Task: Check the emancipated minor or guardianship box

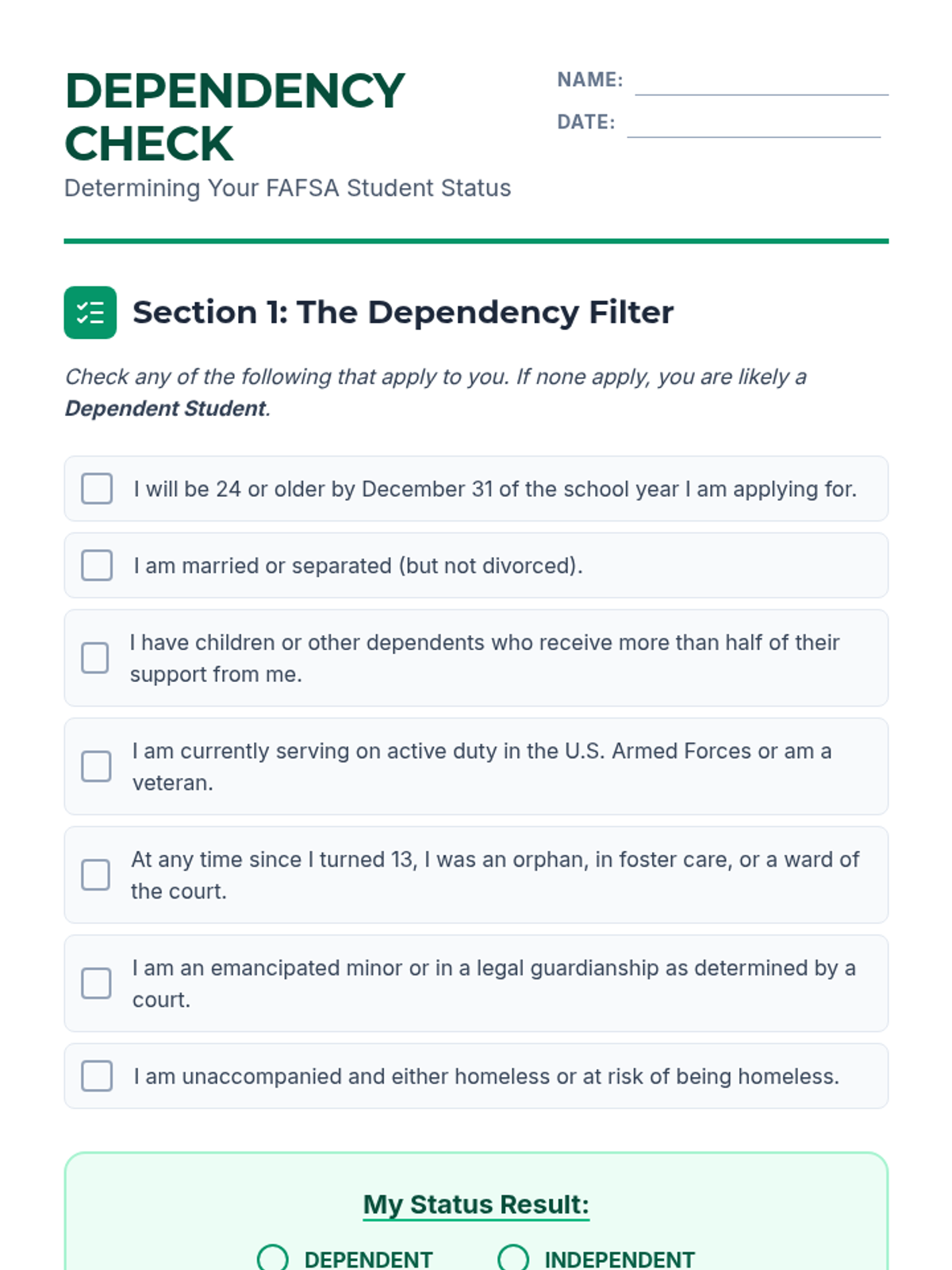Action: 96,983
